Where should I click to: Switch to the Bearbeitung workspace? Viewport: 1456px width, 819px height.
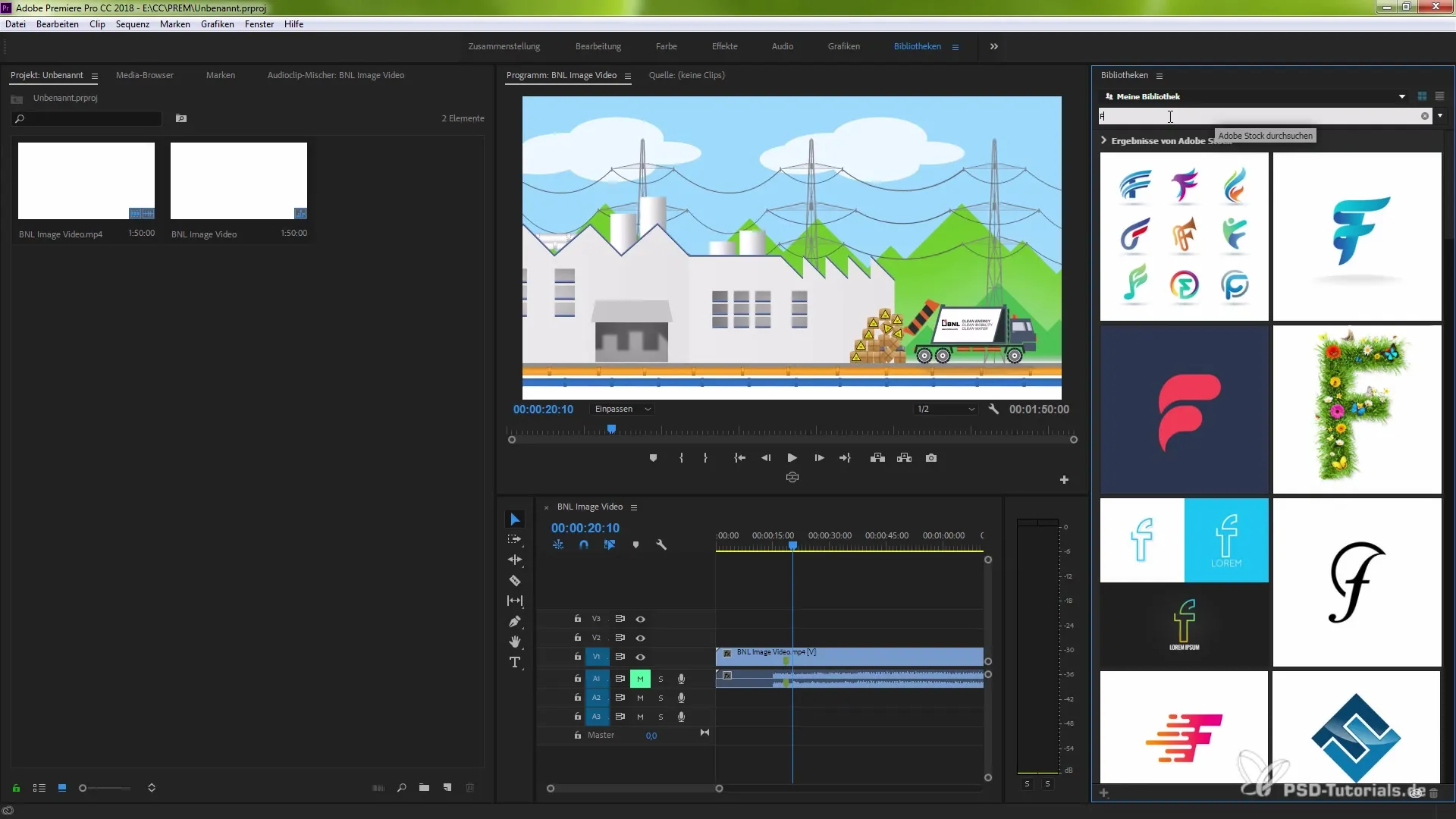pyautogui.click(x=598, y=46)
